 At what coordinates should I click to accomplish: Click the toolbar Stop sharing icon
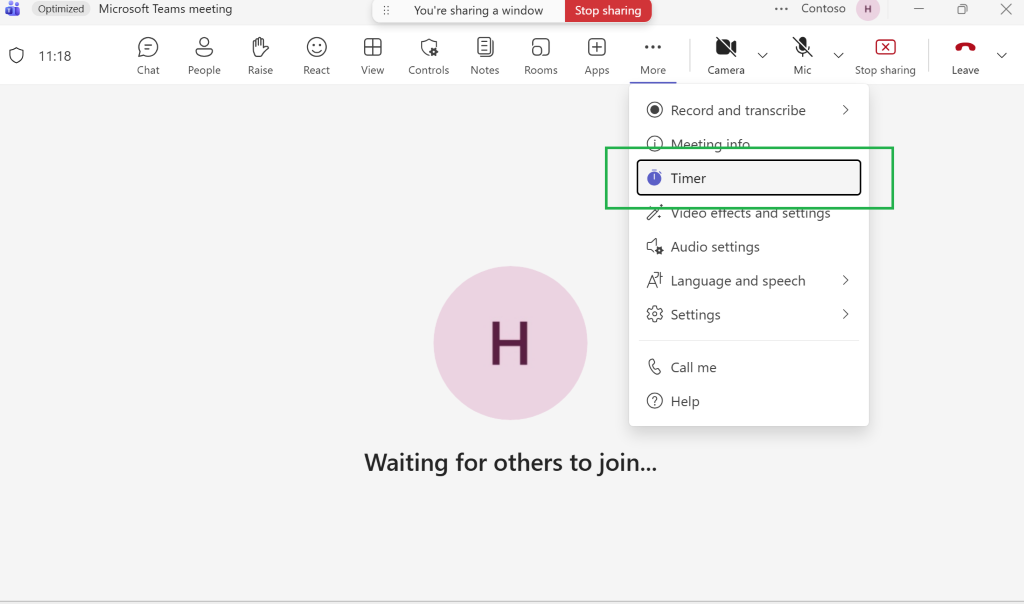(x=885, y=56)
